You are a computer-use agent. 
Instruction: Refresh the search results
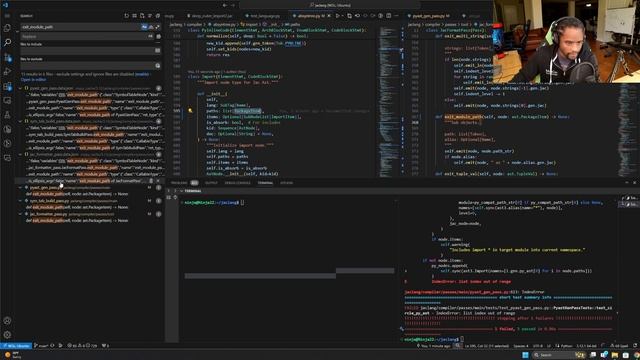coord(127,16)
